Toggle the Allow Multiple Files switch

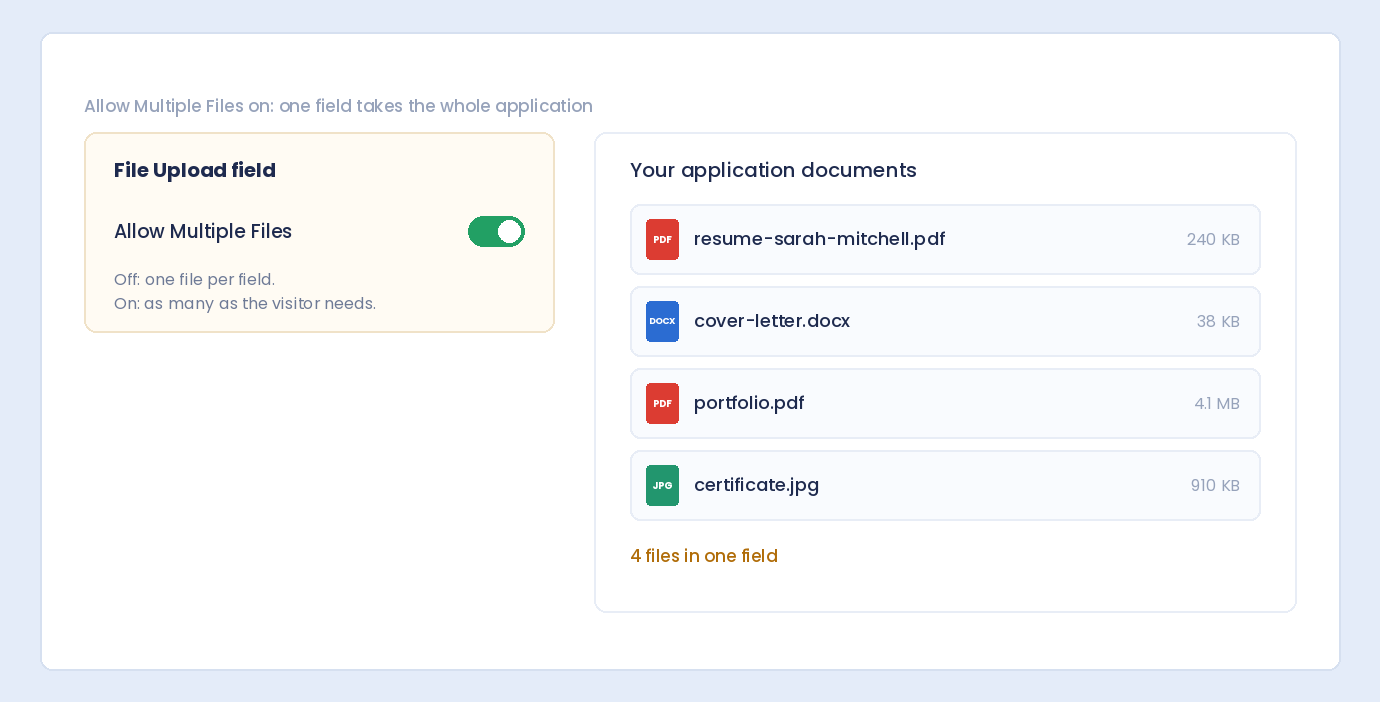[x=496, y=232]
